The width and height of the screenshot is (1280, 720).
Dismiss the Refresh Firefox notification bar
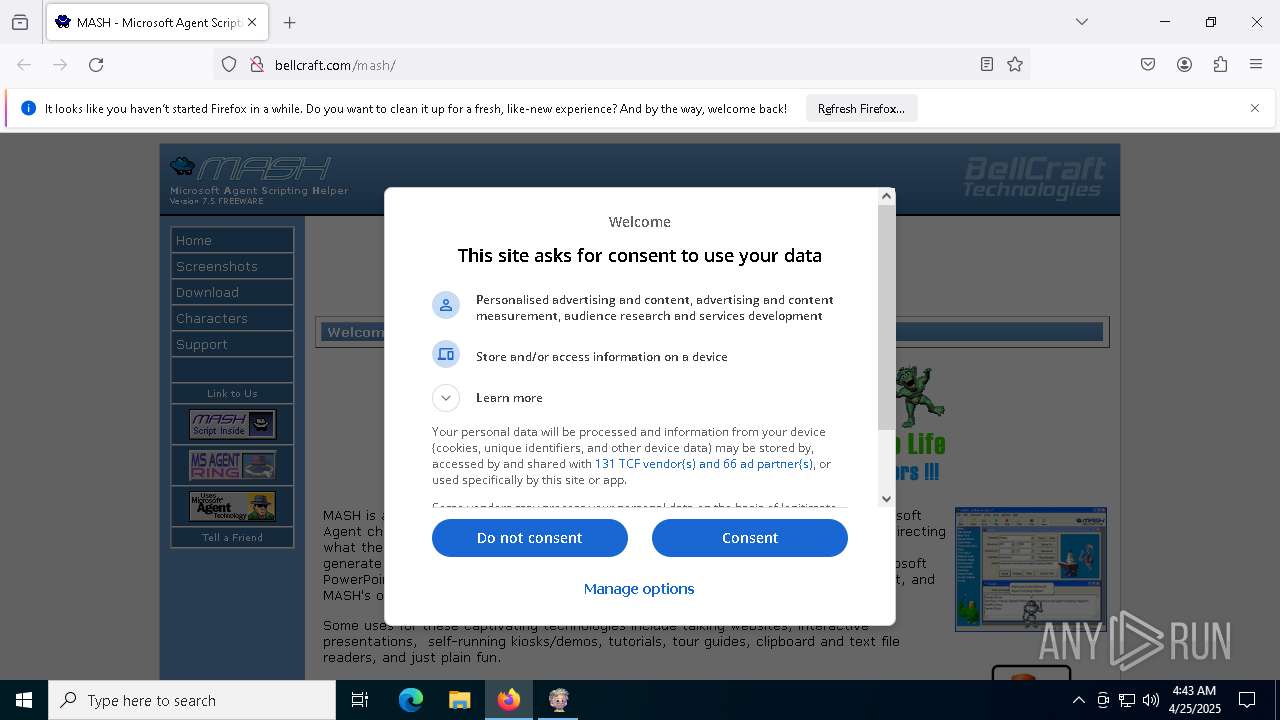[1255, 108]
